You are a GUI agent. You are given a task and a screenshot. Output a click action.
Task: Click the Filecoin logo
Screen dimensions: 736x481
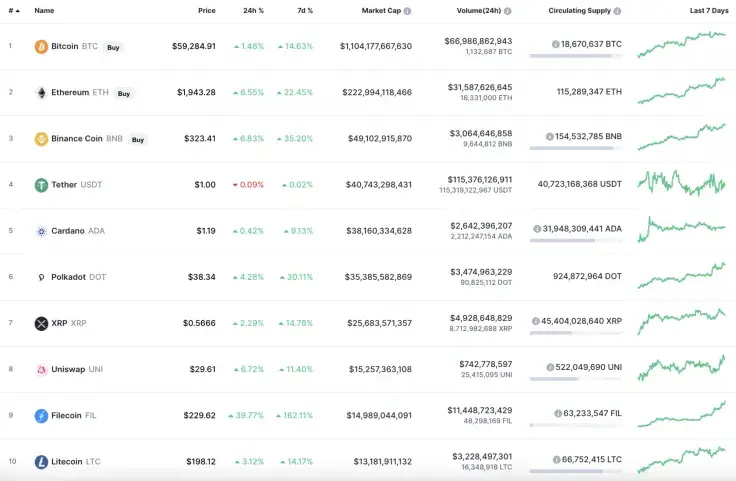[x=41, y=415]
